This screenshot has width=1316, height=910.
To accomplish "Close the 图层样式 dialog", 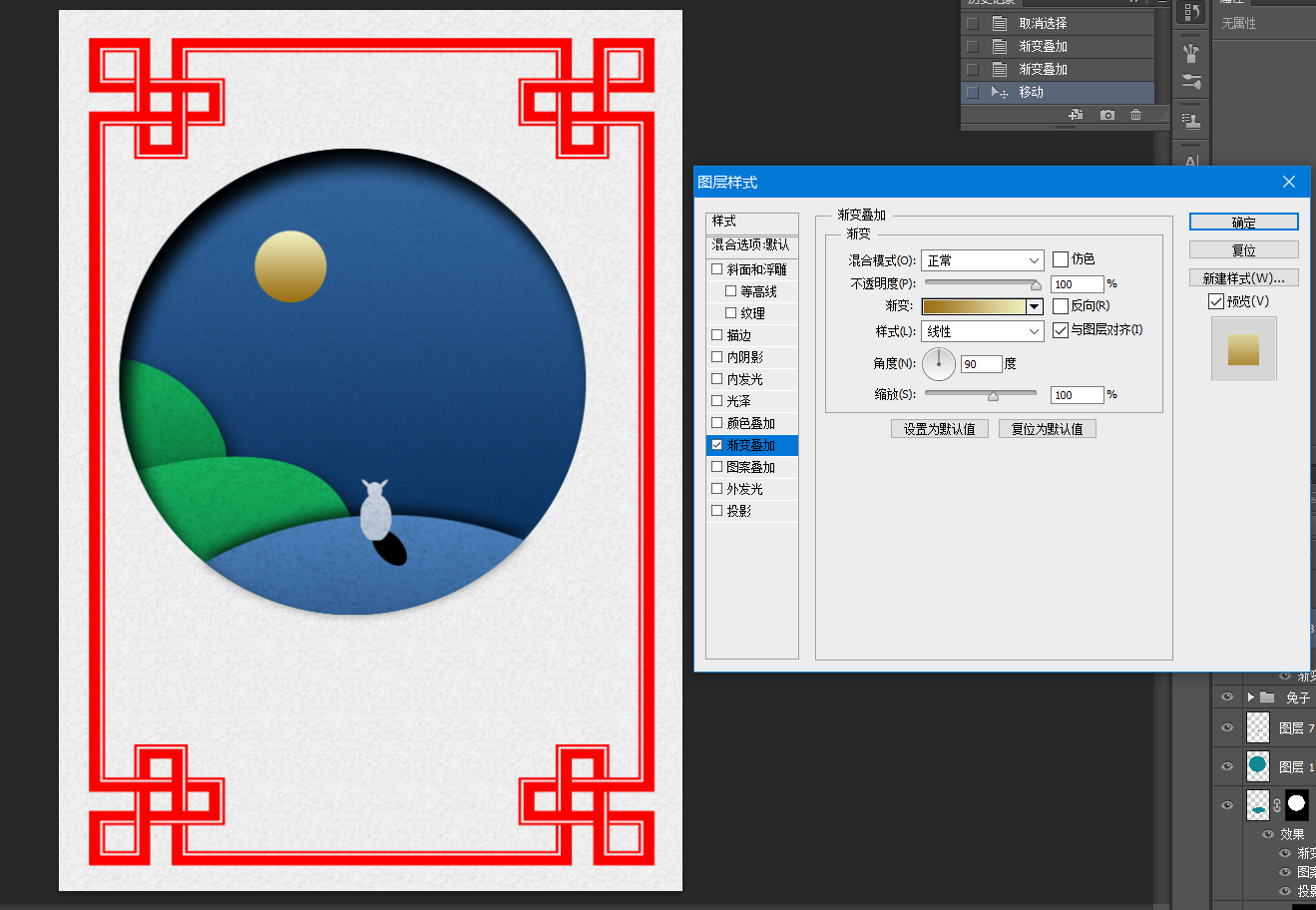I will [1289, 182].
